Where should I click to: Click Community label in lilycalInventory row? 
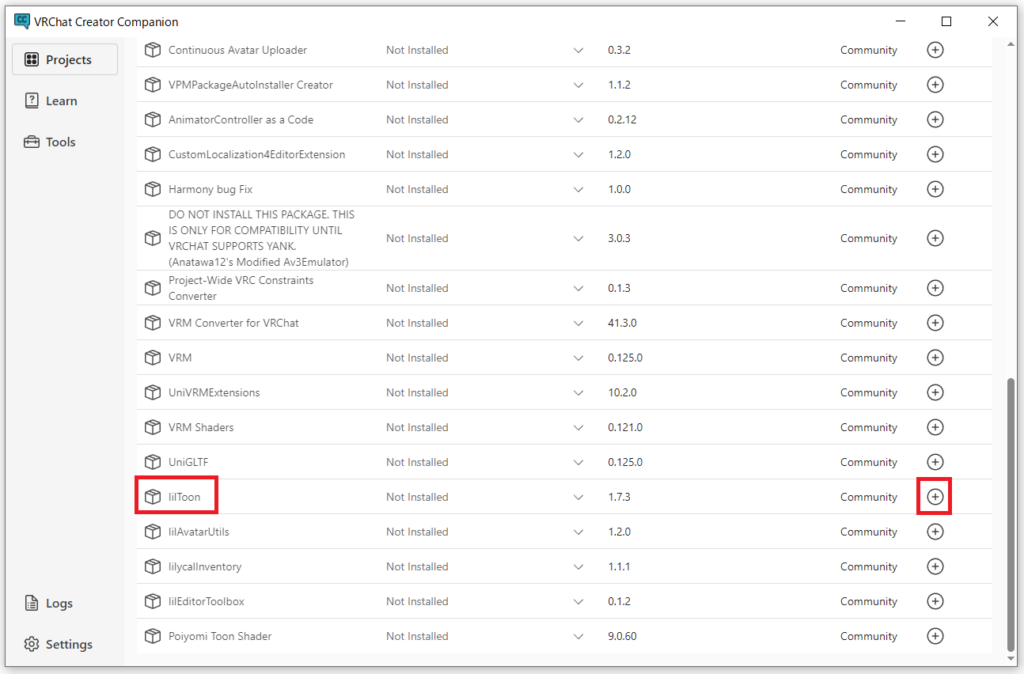(x=868, y=566)
